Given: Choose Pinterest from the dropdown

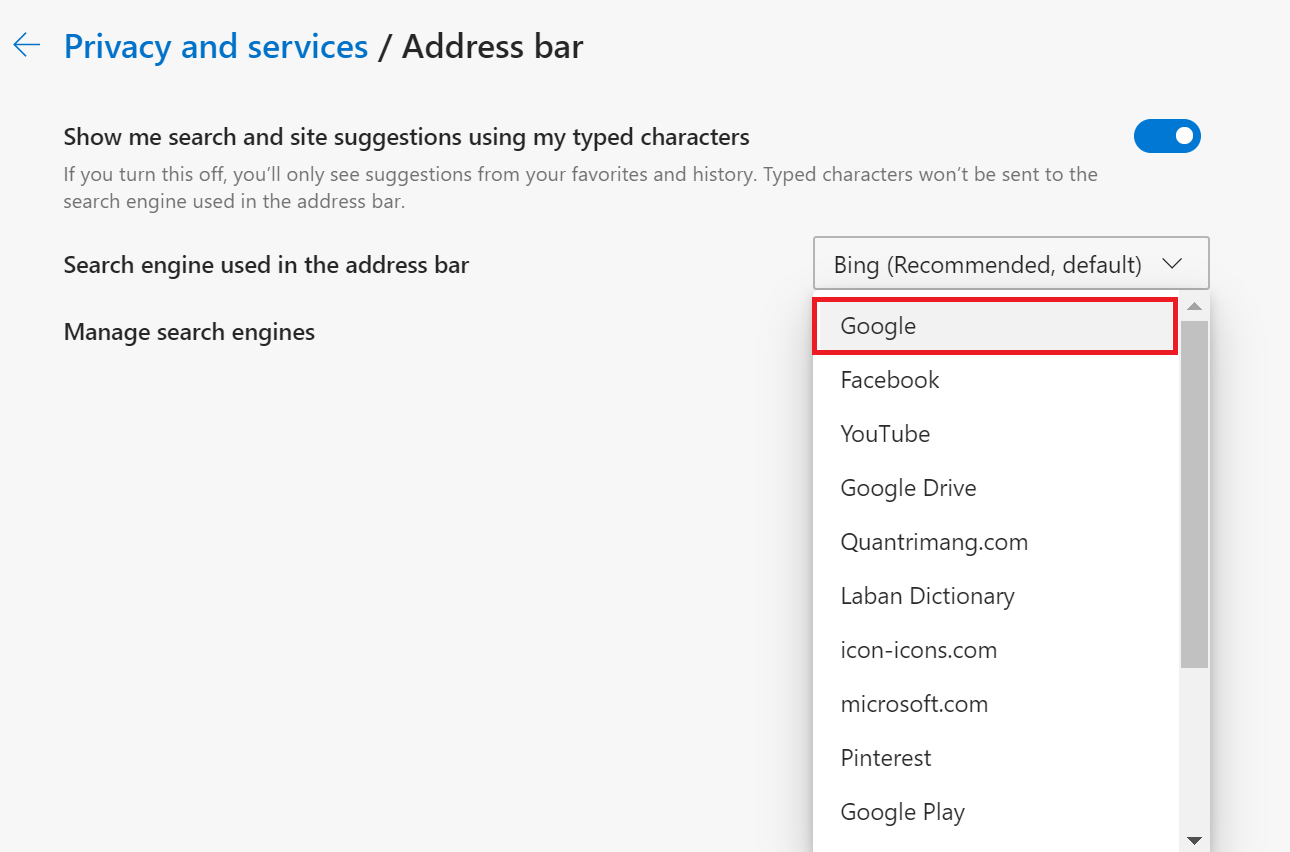Looking at the screenshot, I should 996,758.
